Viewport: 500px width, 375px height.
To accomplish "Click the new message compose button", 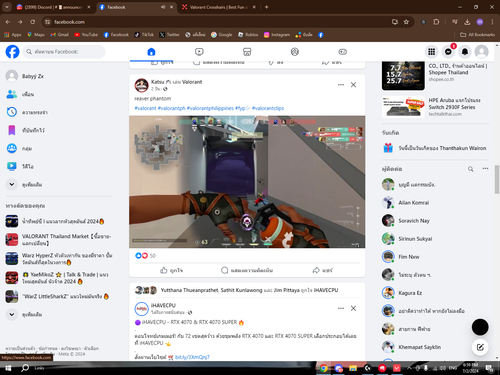I will 480,347.
